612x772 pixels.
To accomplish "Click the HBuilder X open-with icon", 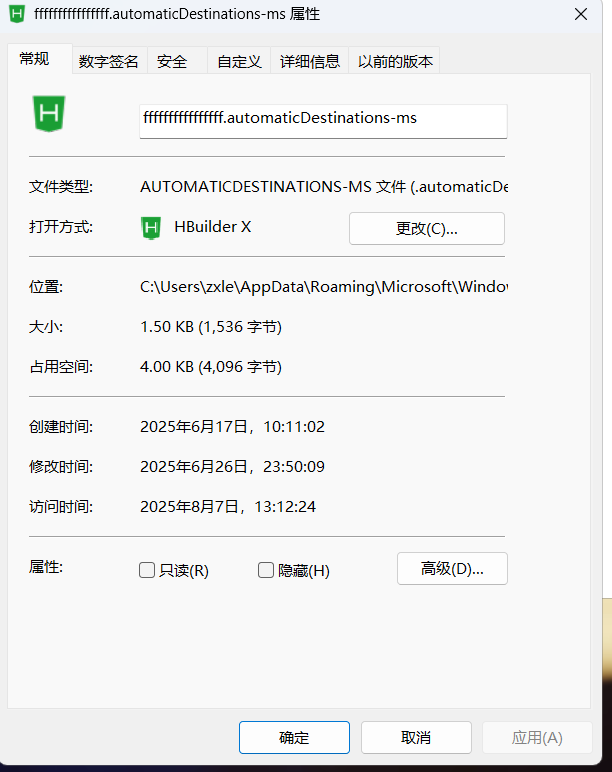I will pyautogui.click(x=150, y=227).
